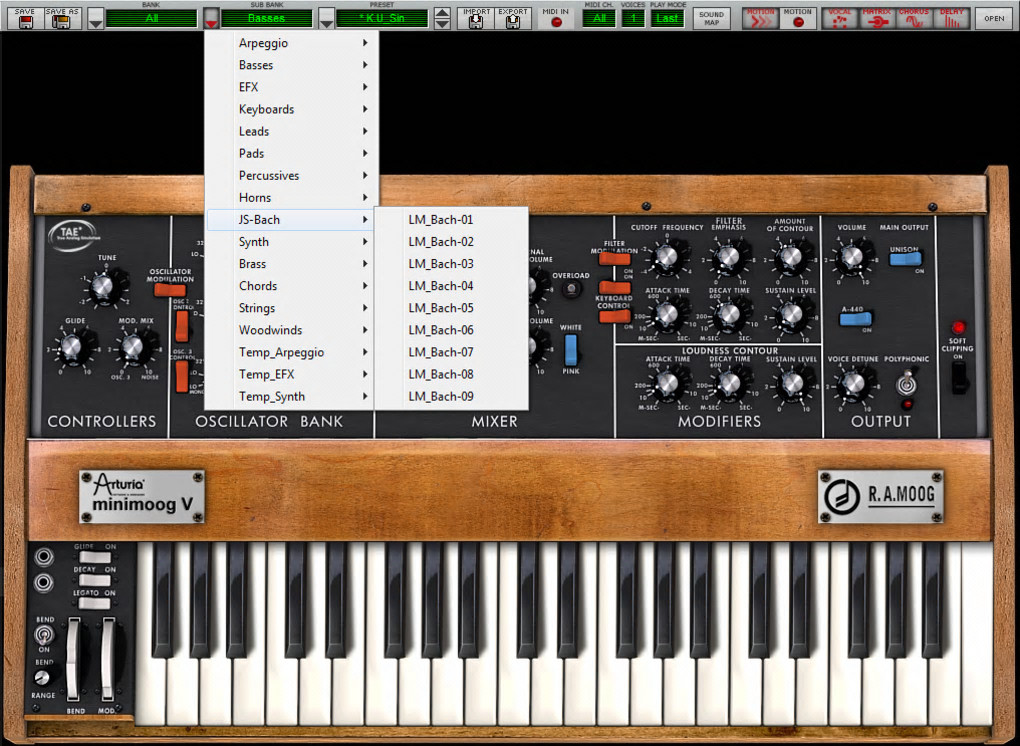
Task: Turn on the A-440 tone switch
Action: tap(855, 320)
